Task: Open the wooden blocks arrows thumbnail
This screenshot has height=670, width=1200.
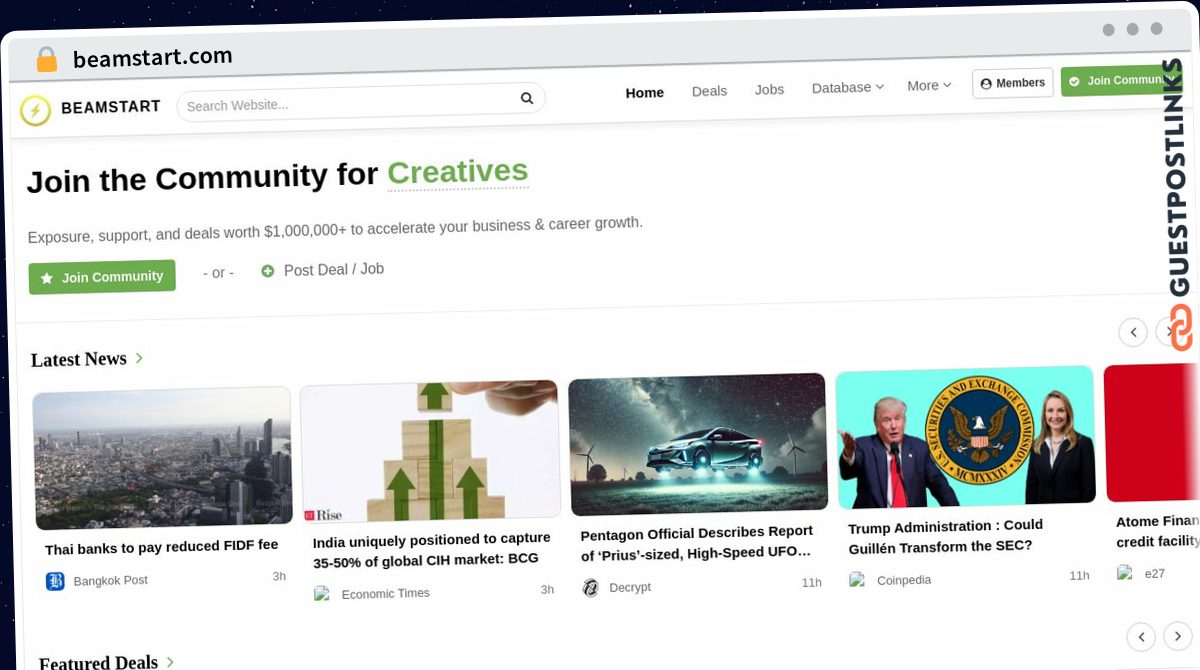Action: click(x=430, y=452)
